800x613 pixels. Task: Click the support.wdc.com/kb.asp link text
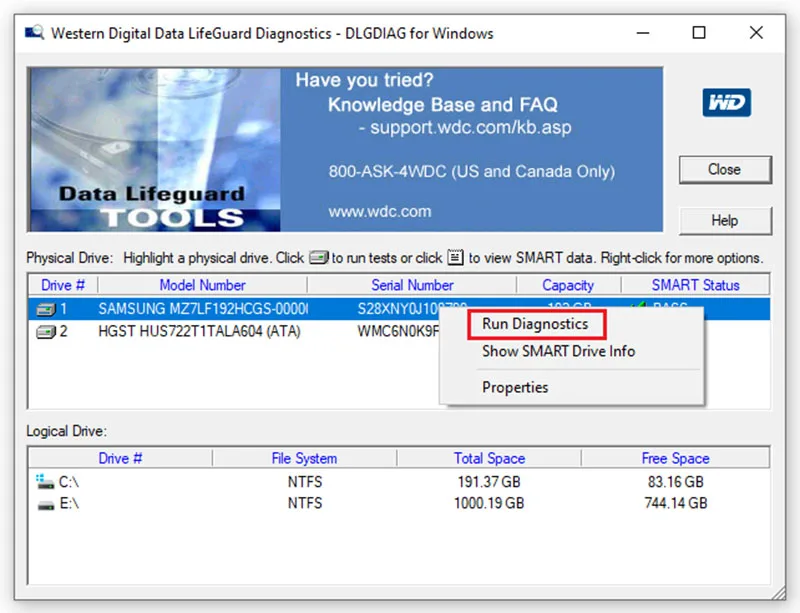(470, 127)
